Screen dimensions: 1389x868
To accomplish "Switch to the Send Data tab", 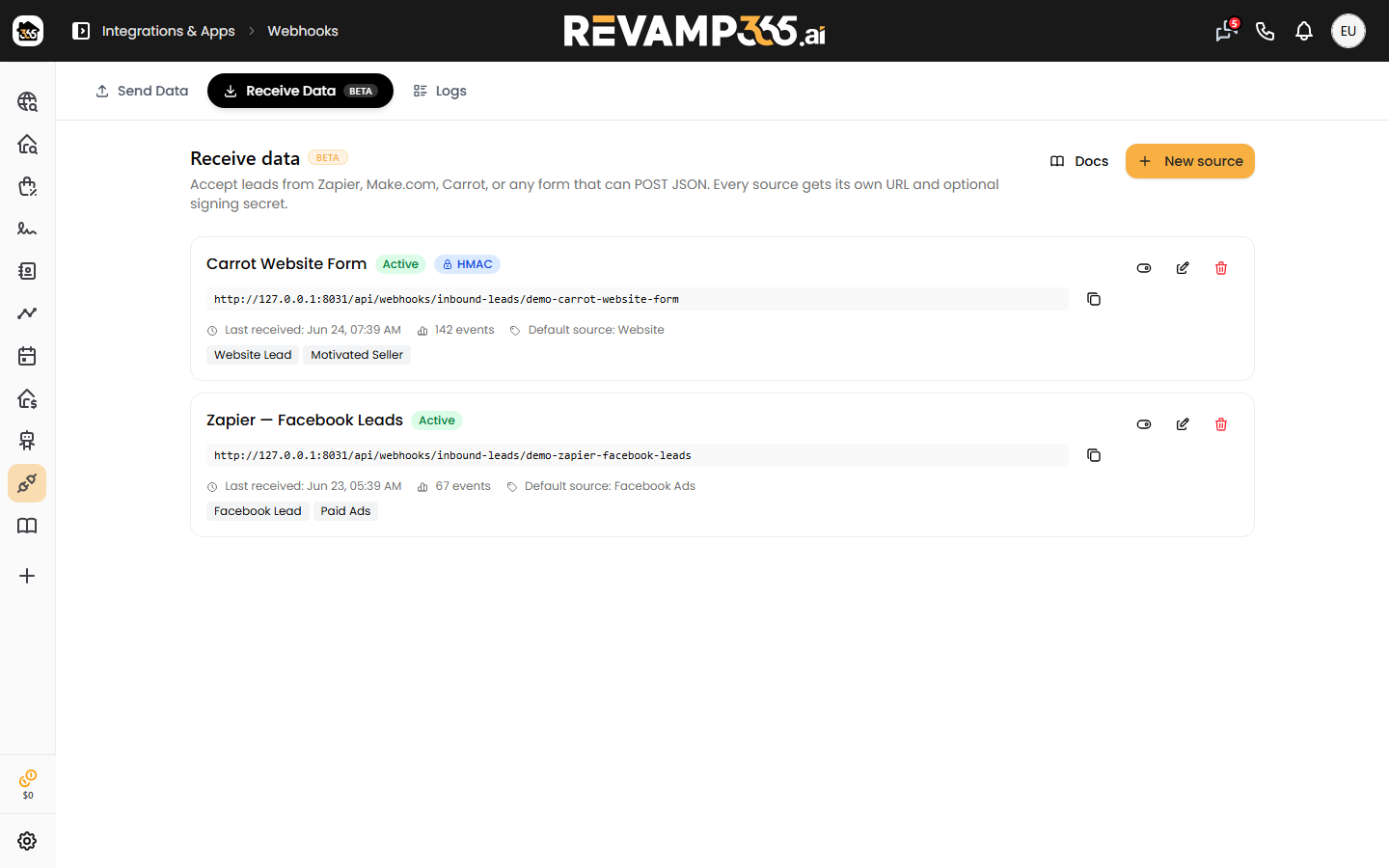I will tap(142, 91).
